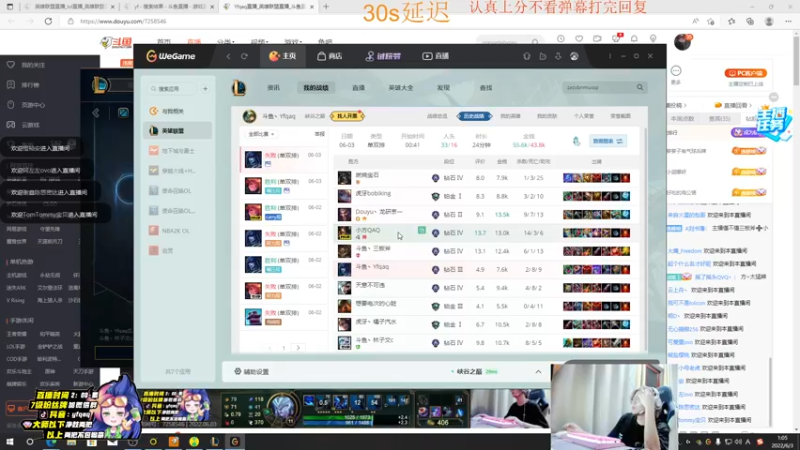The width and height of the screenshot is (800, 450).
Task: Click the green icon beside 数据图表
Action: coord(577,141)
